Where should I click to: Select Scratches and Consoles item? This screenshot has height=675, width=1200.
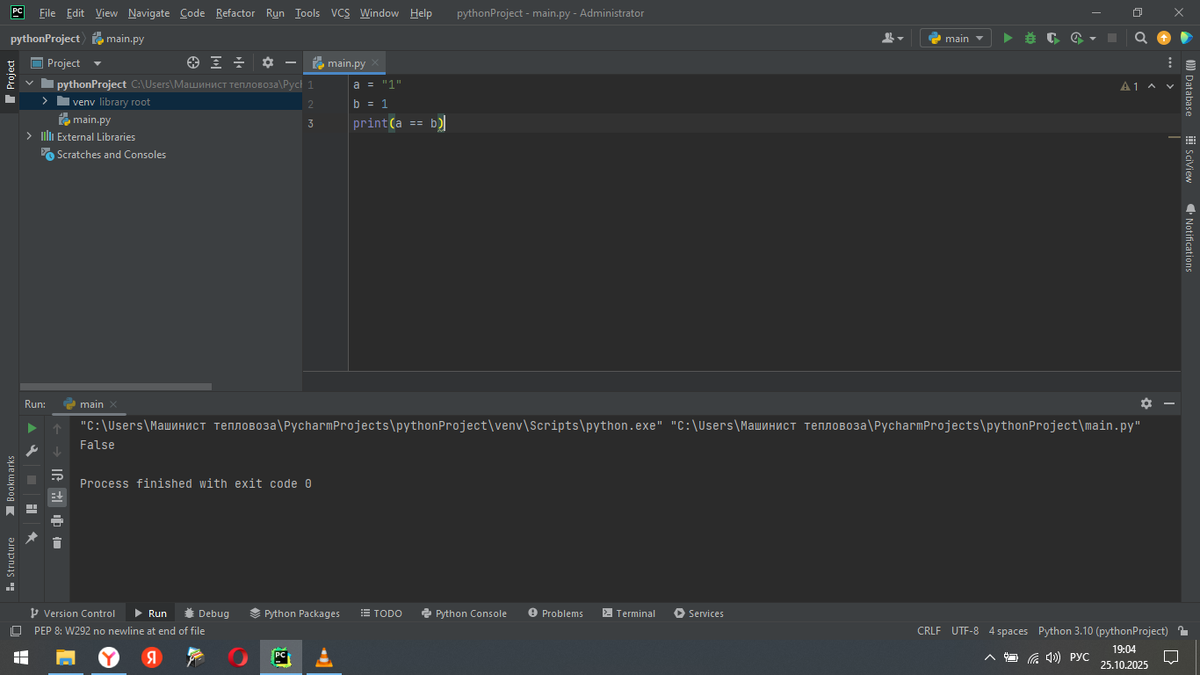tap(103, 155)
